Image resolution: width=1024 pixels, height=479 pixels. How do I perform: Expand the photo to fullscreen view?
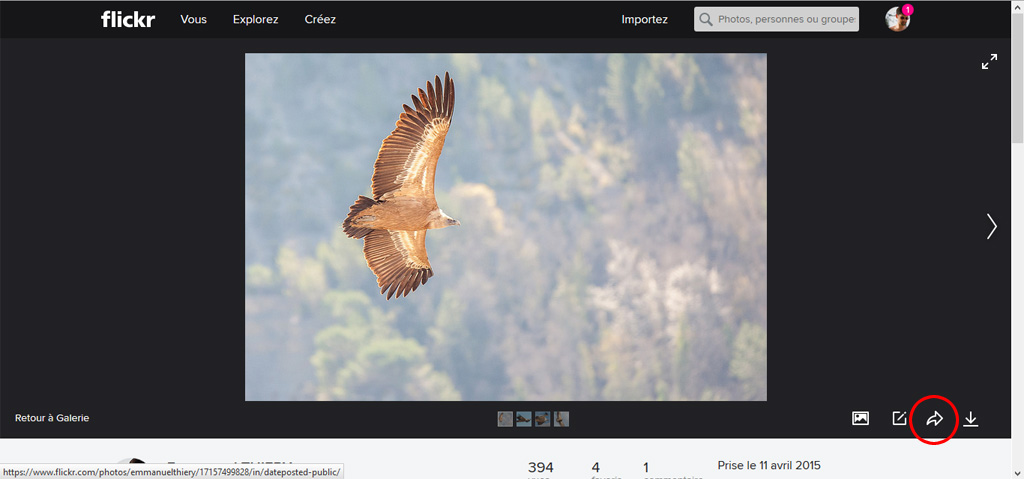point(989,62)
